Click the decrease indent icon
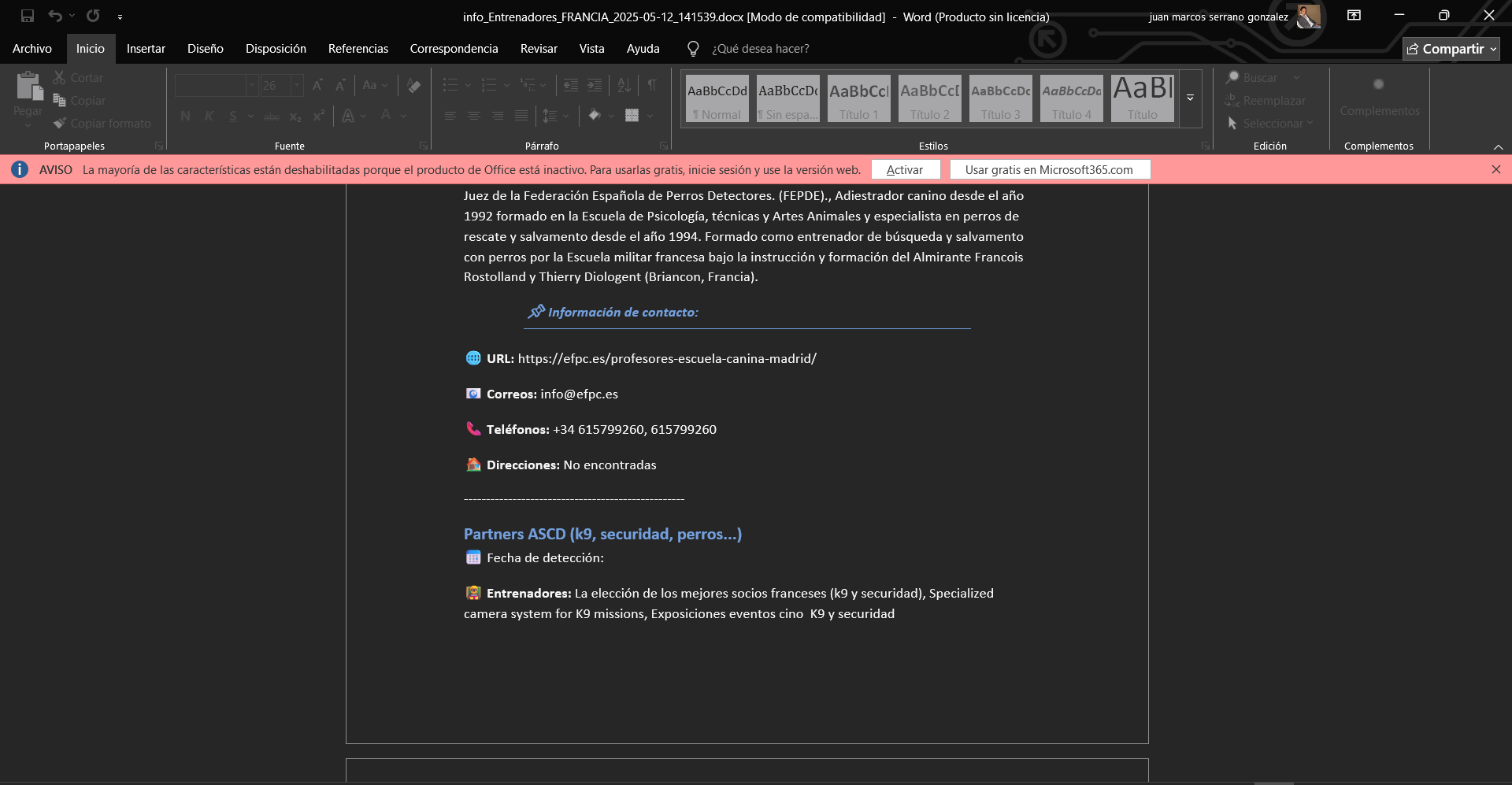The image size is (1512, 785). pos(571,85)
